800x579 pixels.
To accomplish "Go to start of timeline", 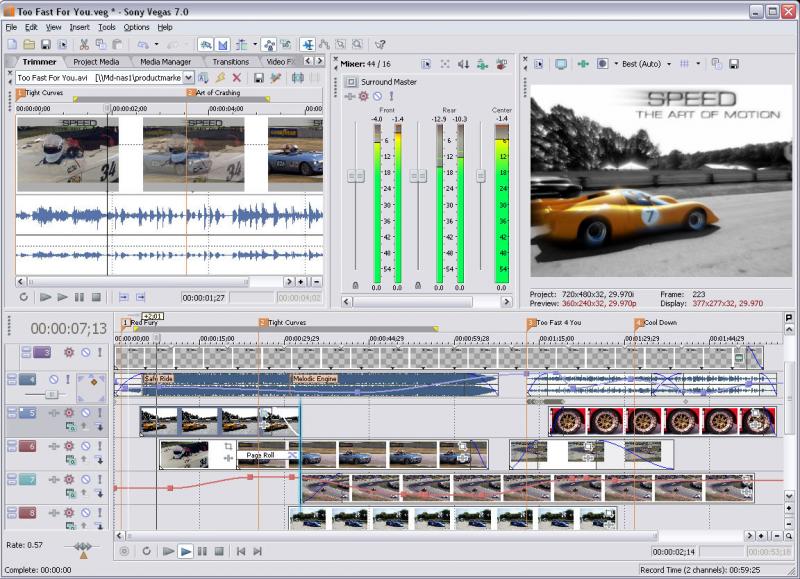I will (241, 551).
